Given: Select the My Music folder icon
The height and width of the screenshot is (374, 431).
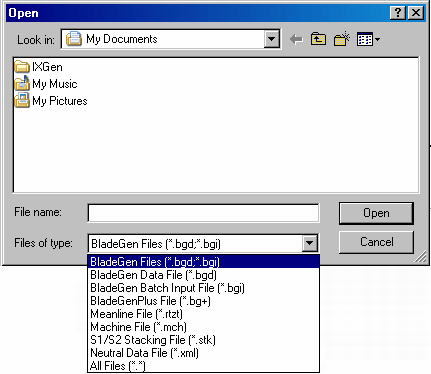Looking at the screenshot, I should [x=22, y=83].
